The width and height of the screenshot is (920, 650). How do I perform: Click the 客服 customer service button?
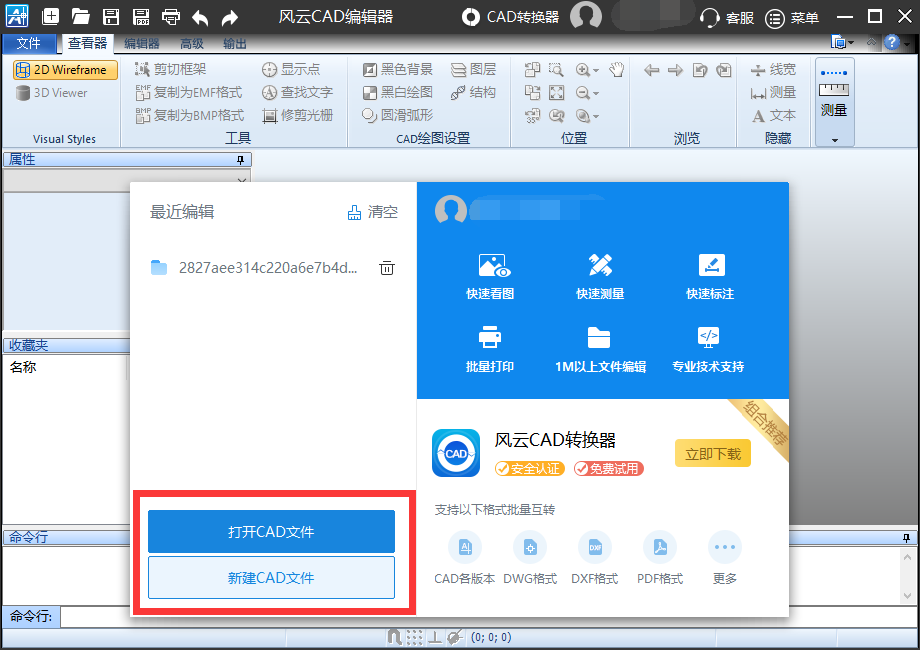coord(726,18)
